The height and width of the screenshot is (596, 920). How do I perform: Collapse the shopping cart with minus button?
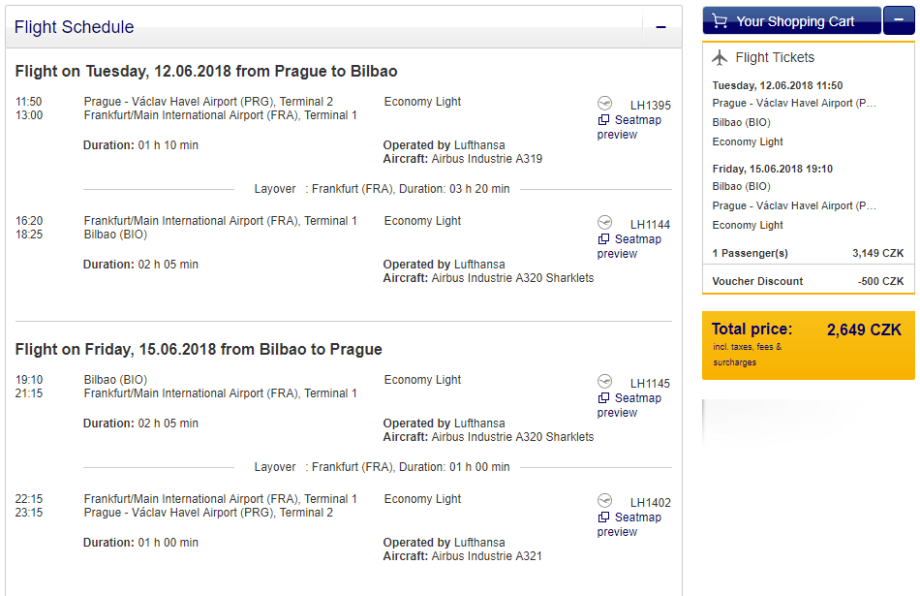pos(898,21)
